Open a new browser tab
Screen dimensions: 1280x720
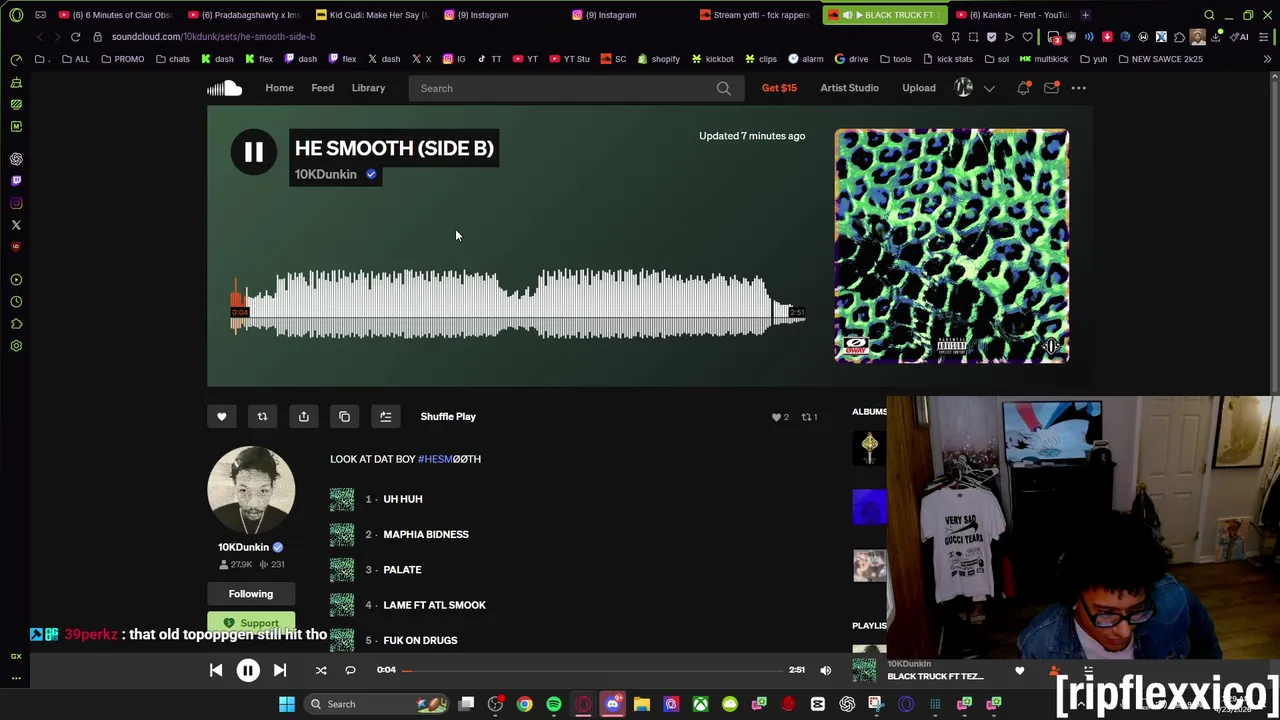1086,15
